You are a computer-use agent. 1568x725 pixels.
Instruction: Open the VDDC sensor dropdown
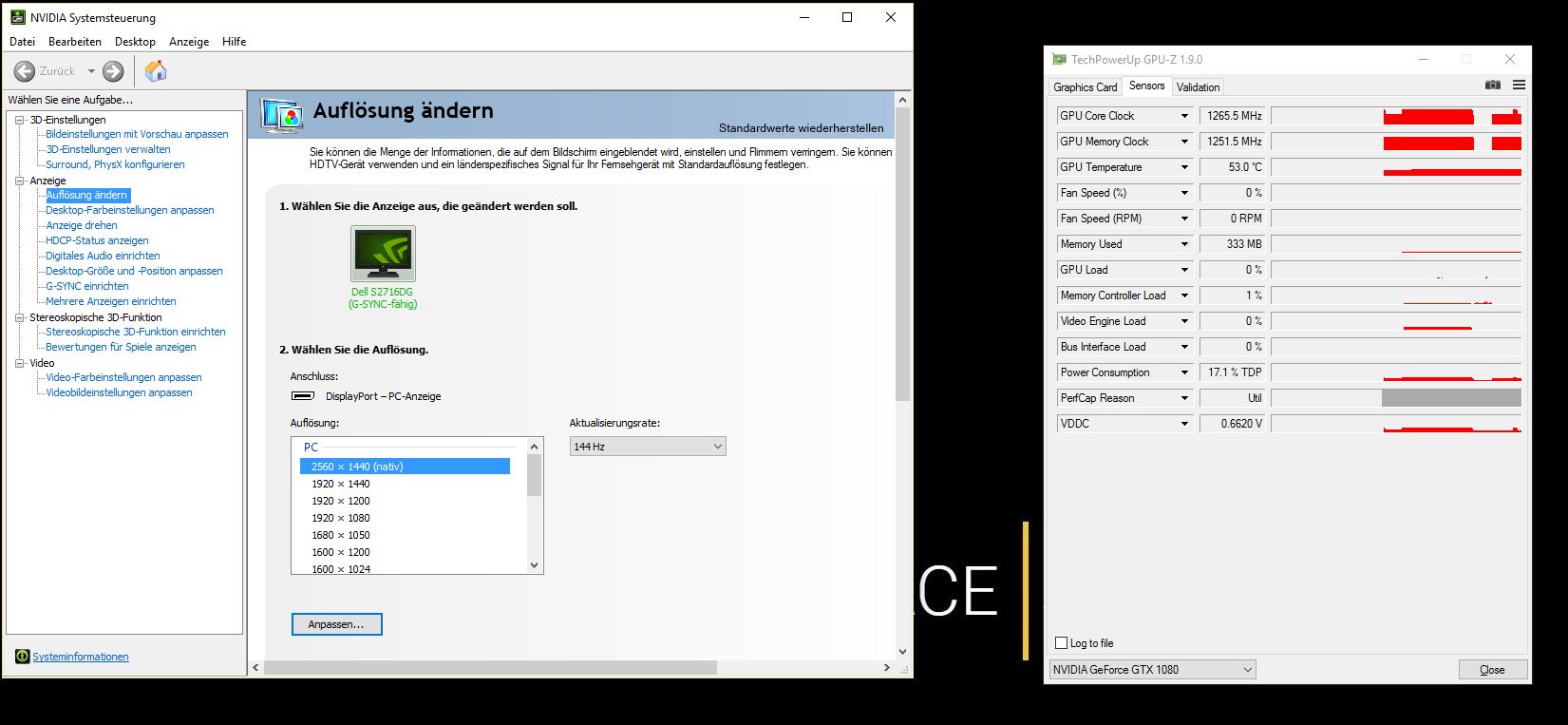click(1184, 424)
